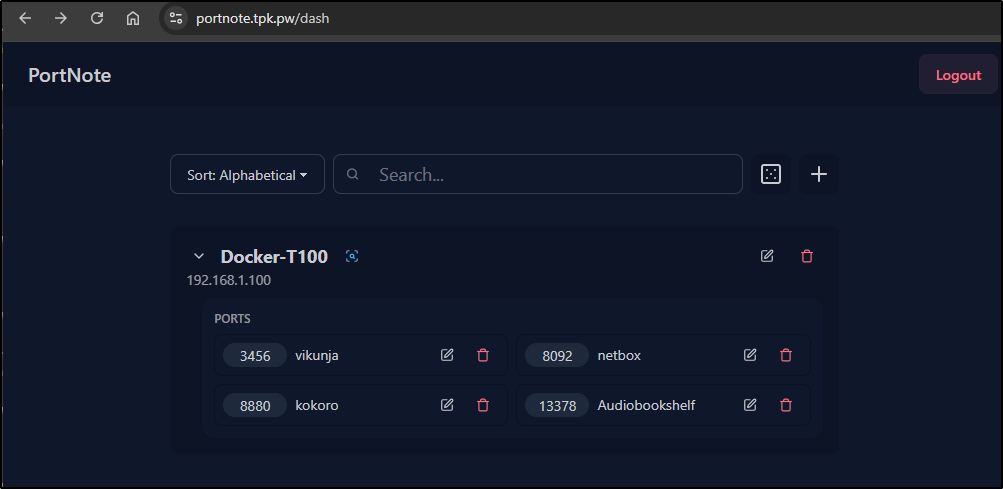Click the PortNote app title
This screenshot has height=489, width=1003.
pyautogui.click(x=70, y=76)
